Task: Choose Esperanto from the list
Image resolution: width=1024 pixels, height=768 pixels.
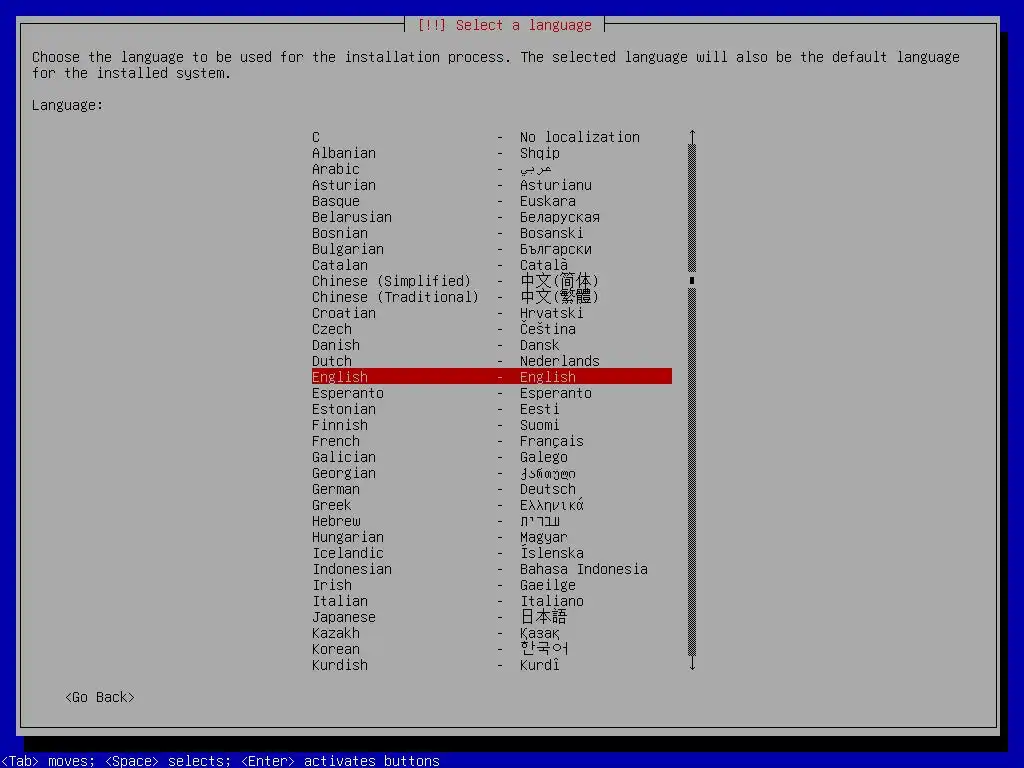Action: 492,393
